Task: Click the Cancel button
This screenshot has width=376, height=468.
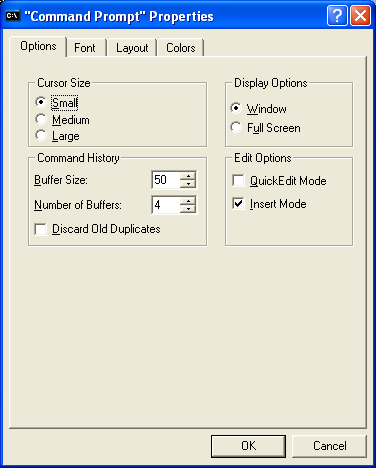Action: click(x=329, y=446)
